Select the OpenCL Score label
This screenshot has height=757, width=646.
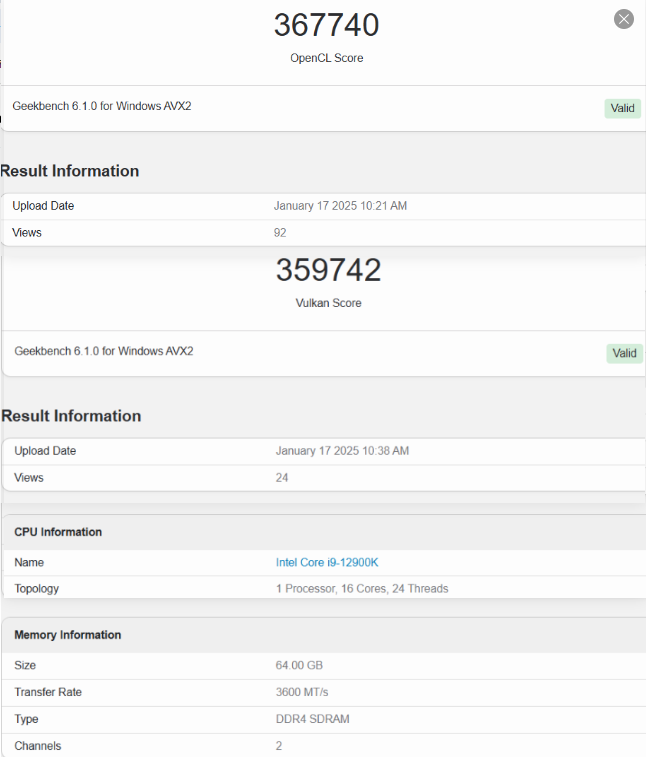pyautogui.click(x=326, y=58)
